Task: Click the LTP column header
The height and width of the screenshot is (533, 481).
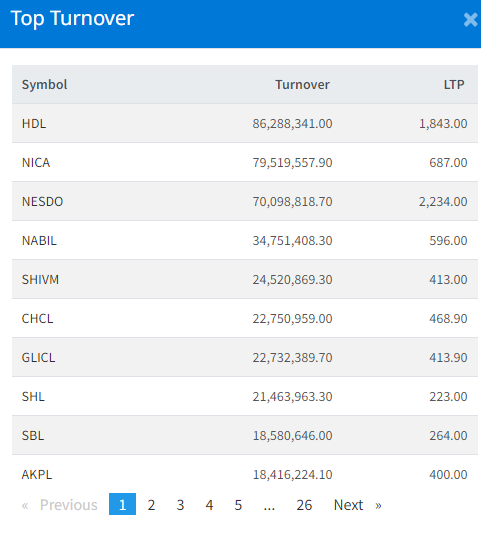Action: tap(454, 84)
